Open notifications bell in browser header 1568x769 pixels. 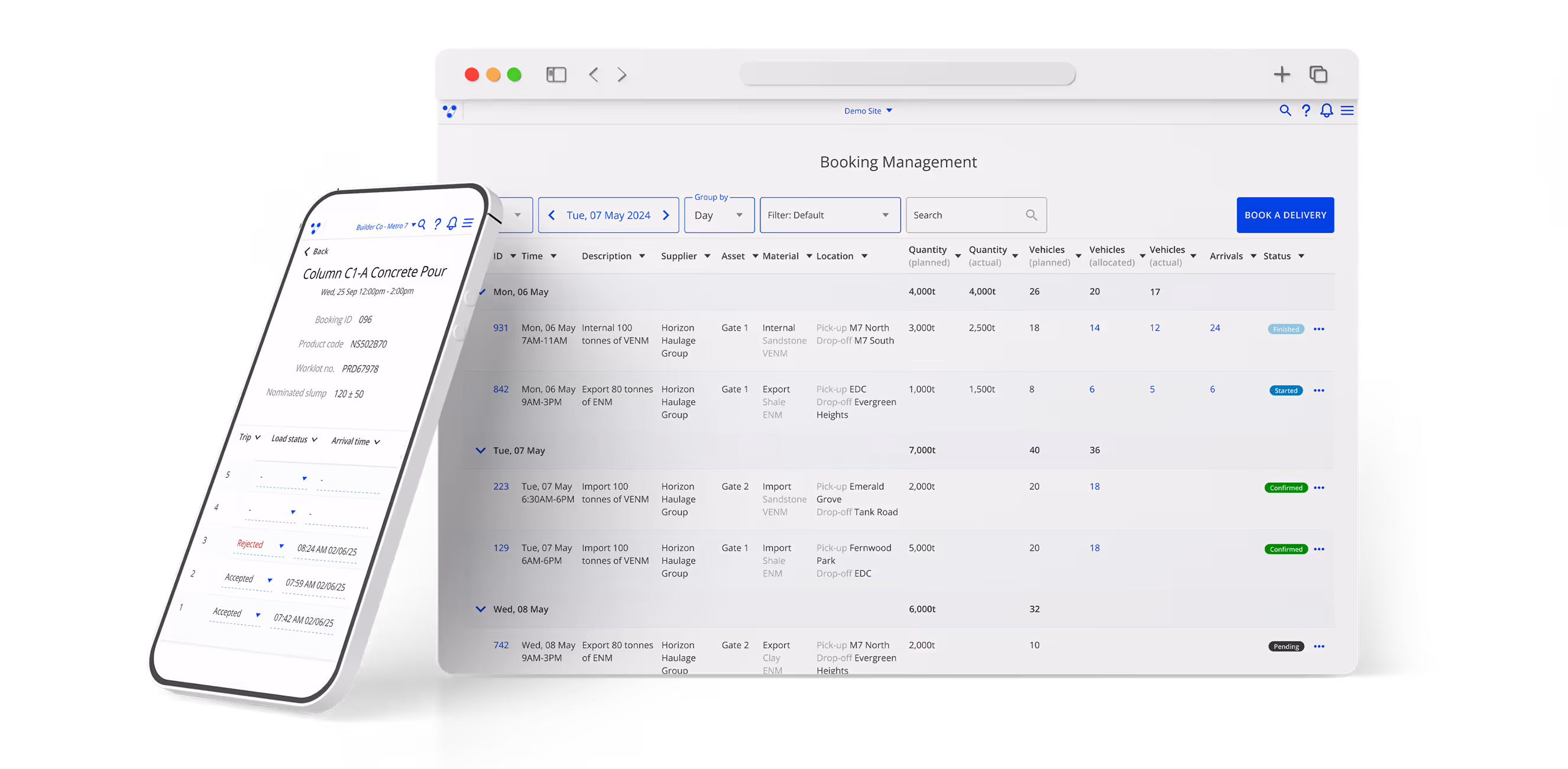click(x=1326, y=110)
